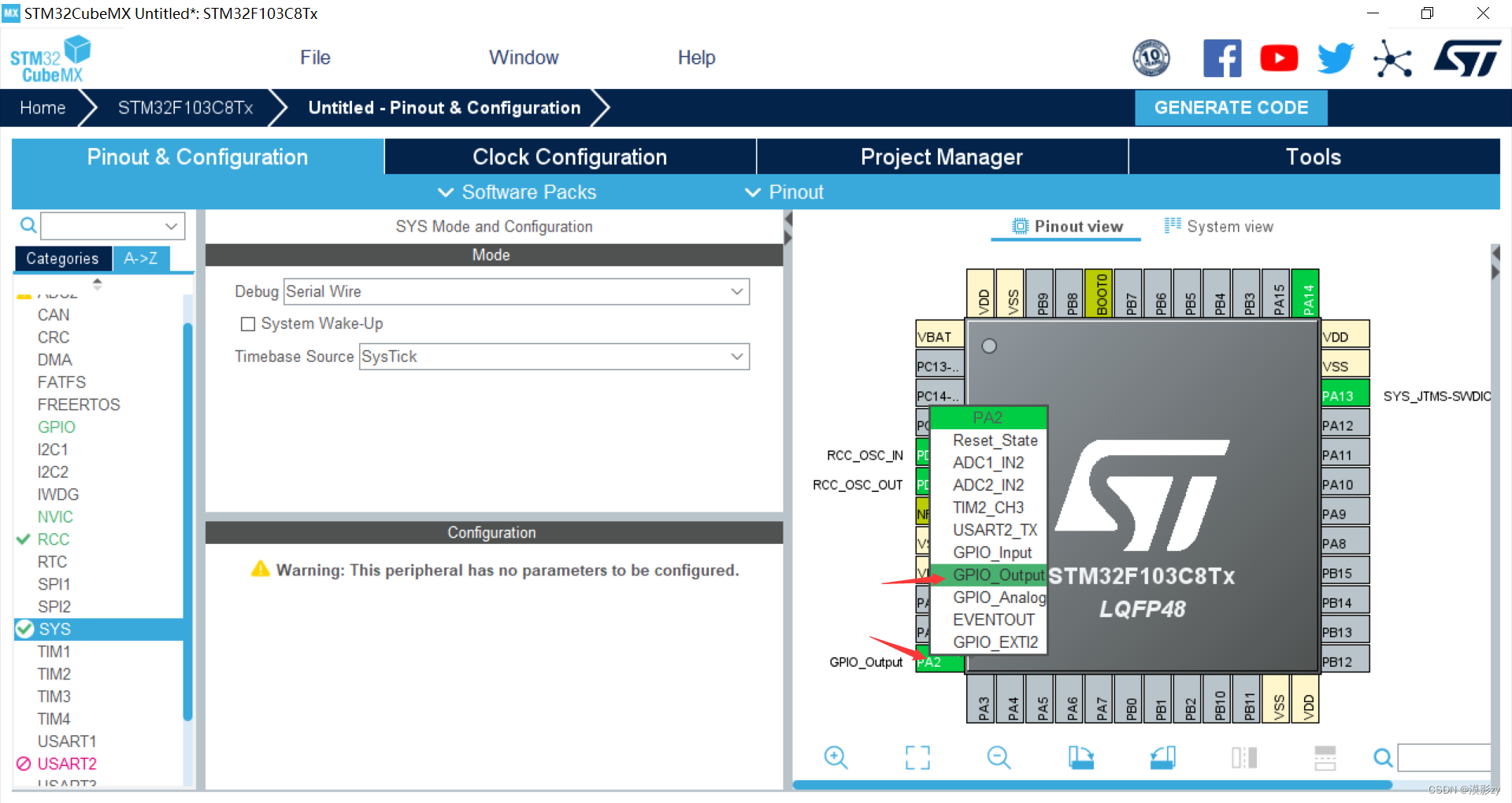Open the Debug dropdown

click(x=516, y=291)
